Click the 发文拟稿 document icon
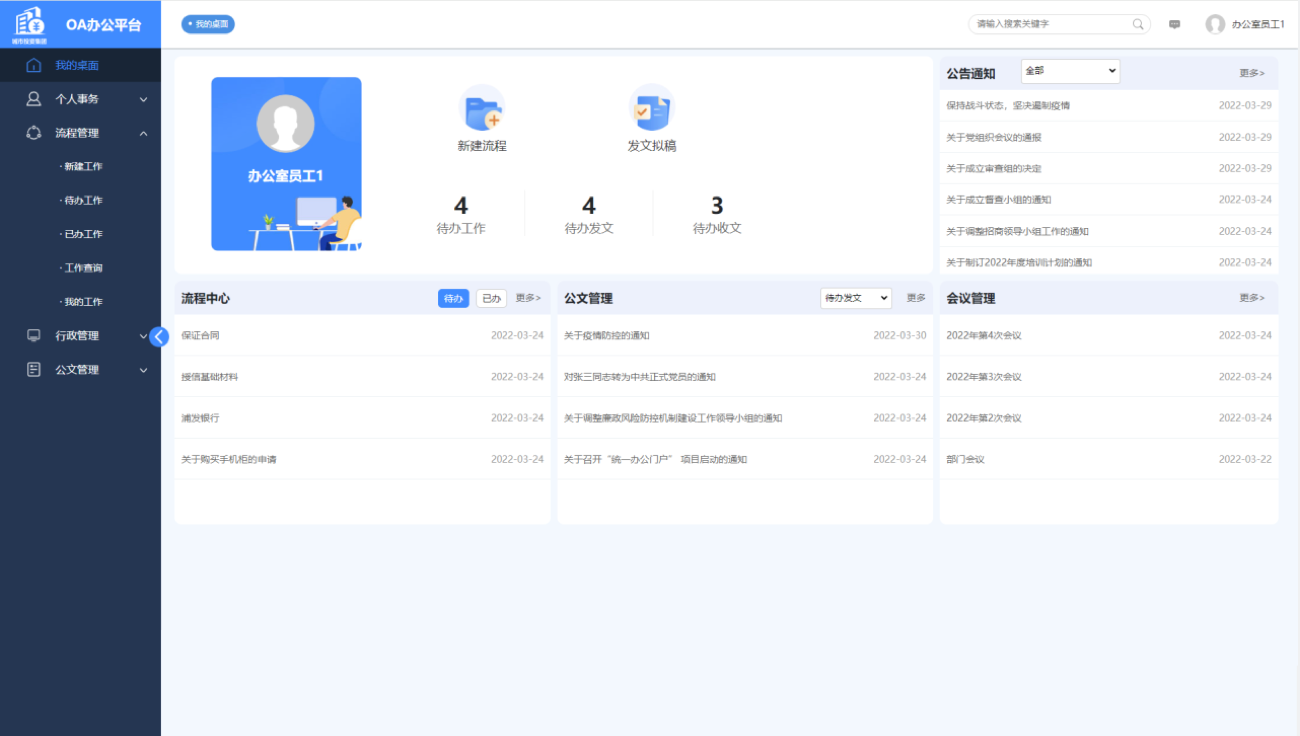Viewport: 1300px width, 736px height. tap(651, 108)
